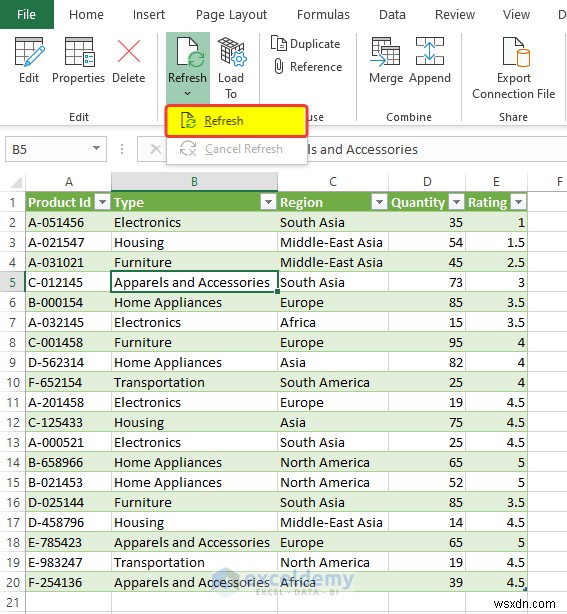Click the cancel X in formula bar
Image resolution: width=567 pixels, height=614 pixels.
(x=155, y=149)
